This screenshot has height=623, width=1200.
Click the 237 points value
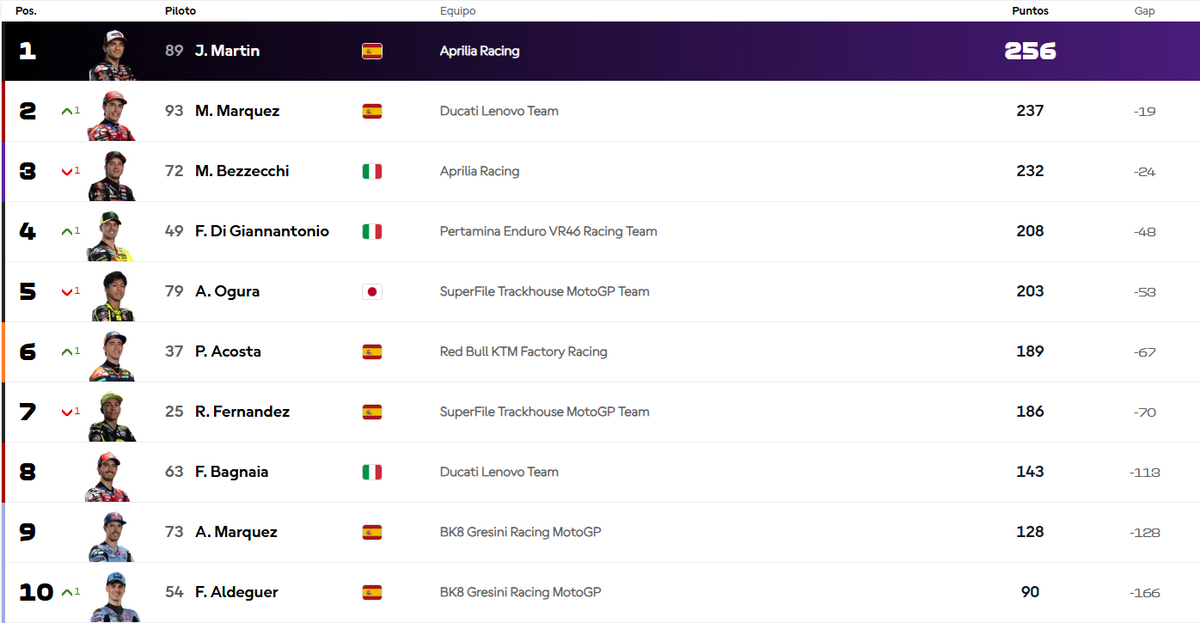[x=1030, y=111]
